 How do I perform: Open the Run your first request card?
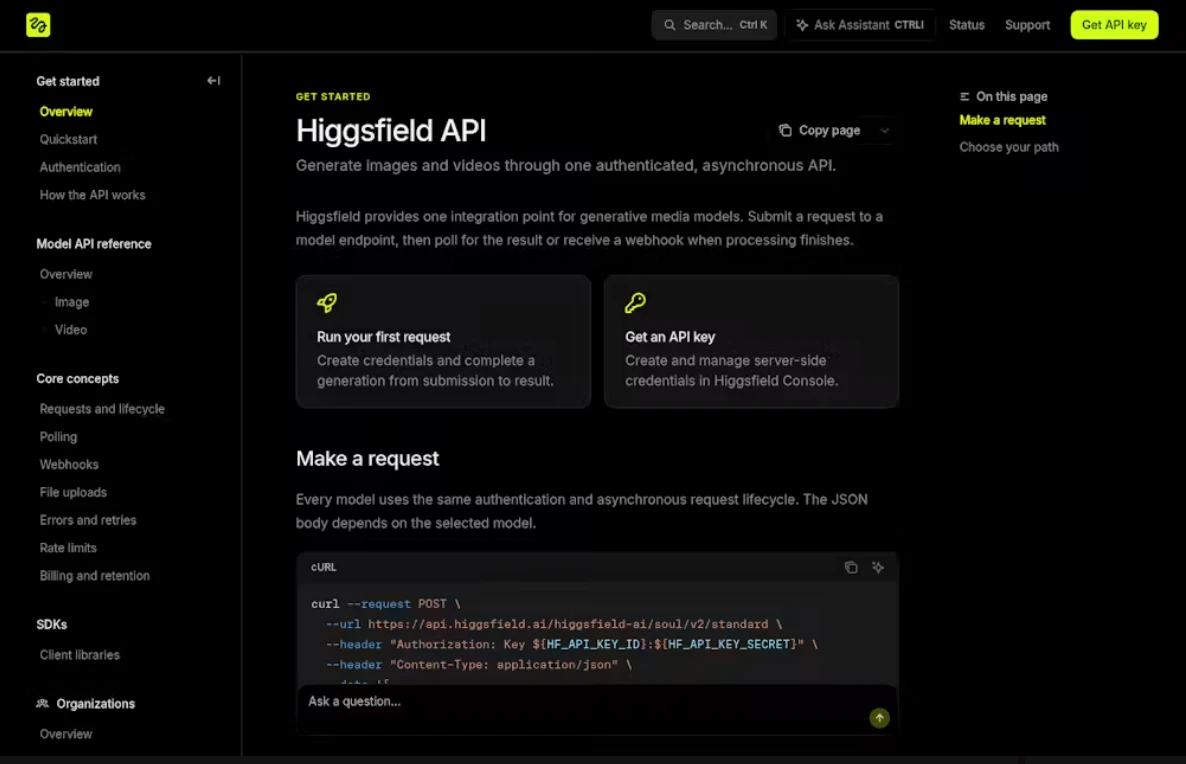[x=443, y=341]
